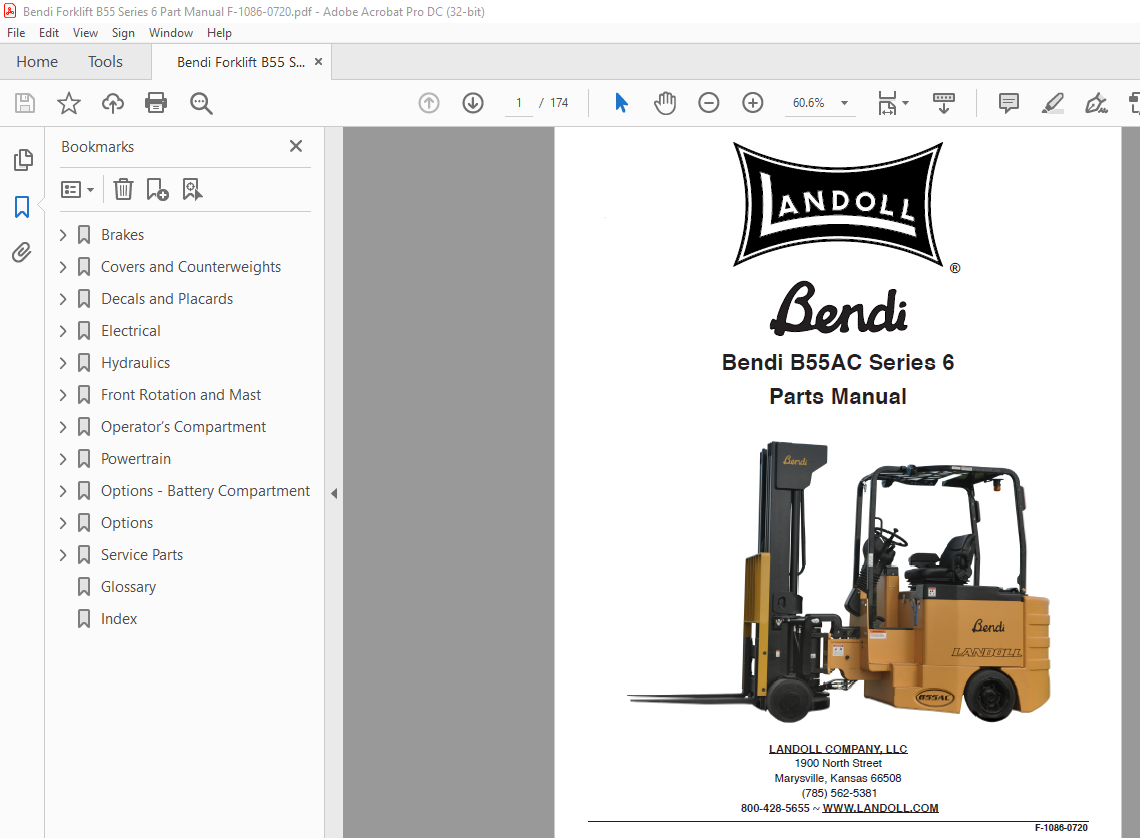Image resolution: width=1140 pixels, height=838 pixels.
Task: Zoom in with plus button
Action: tap(752, 103)
